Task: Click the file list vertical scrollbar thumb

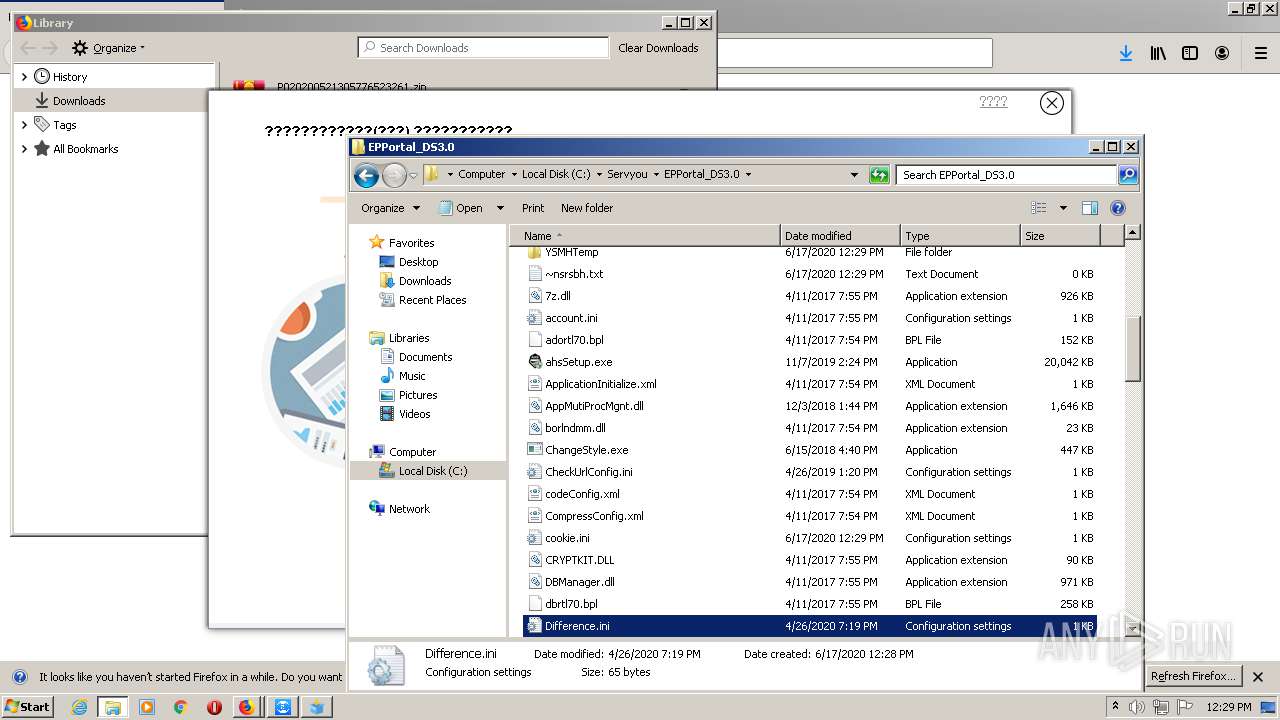Action: pyautogui.click(x=1132, y=349)
